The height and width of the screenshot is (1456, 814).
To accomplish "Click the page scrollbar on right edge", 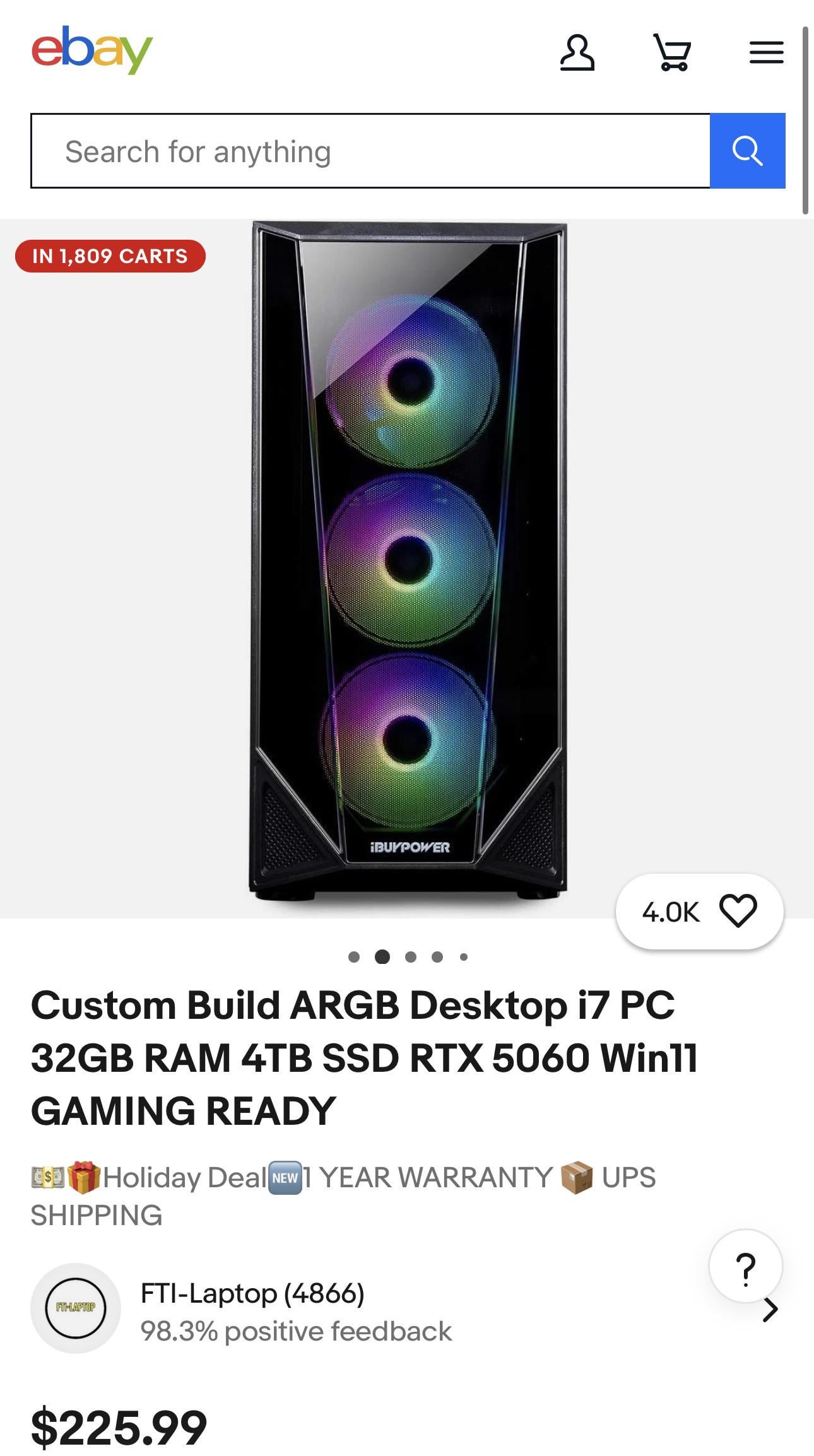I will point(805,120).
